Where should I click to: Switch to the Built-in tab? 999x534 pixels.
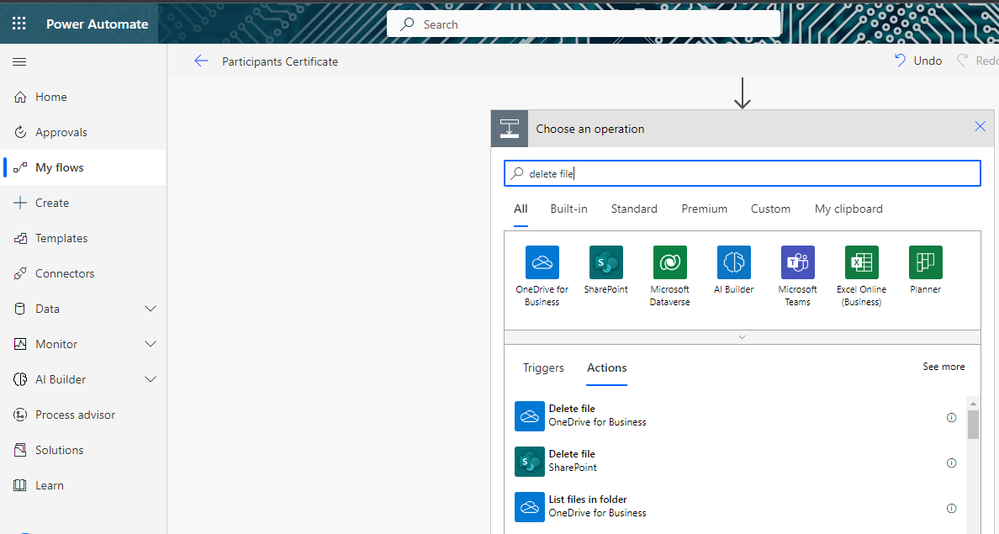tap(569, 209)
